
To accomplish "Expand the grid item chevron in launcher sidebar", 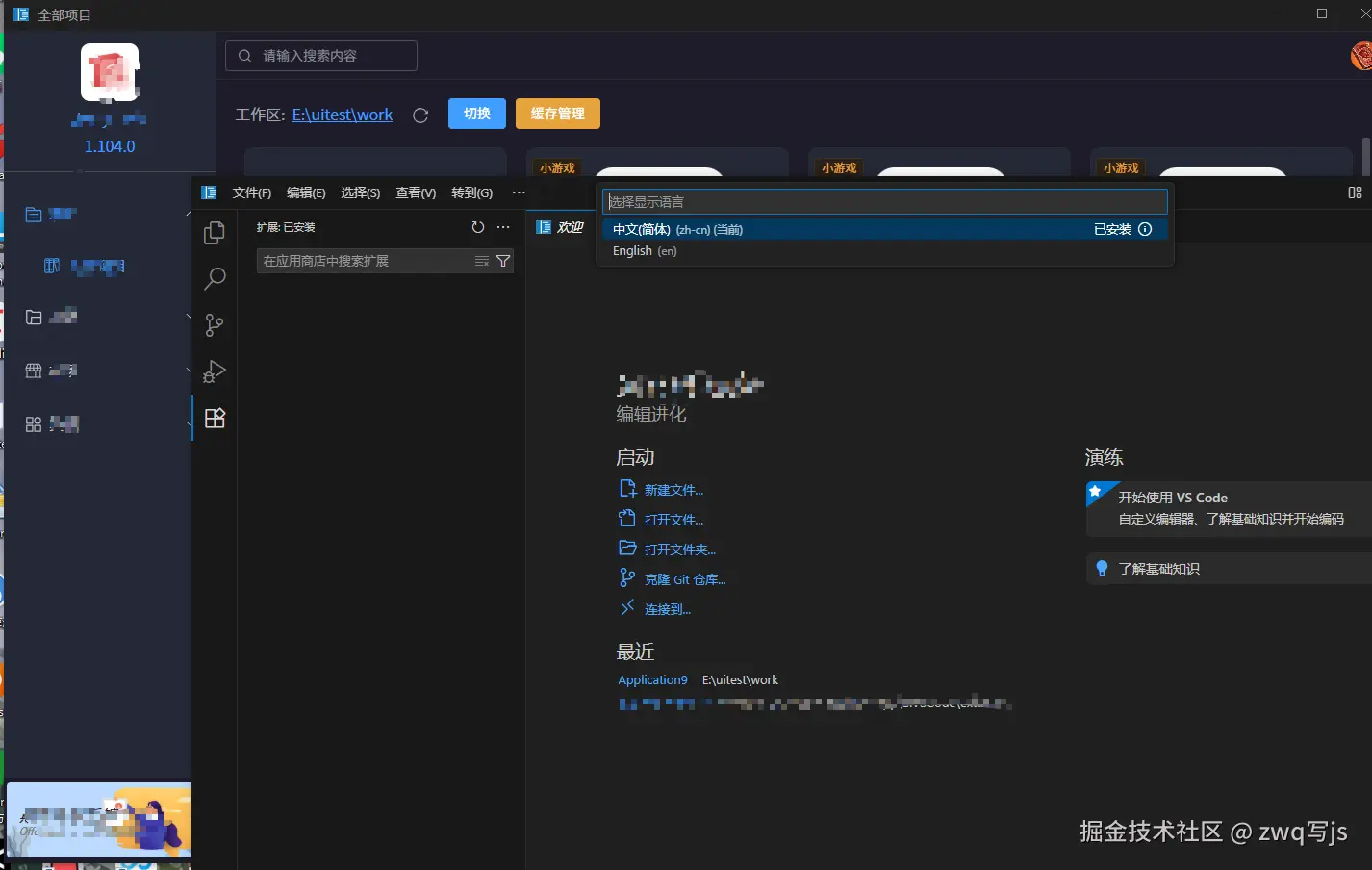I will 188,424.
